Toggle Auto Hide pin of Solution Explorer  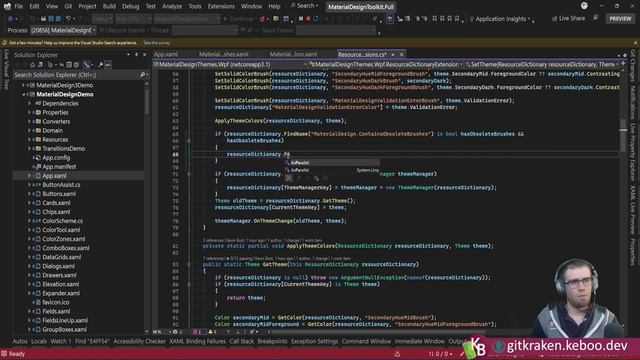(136, 55)
